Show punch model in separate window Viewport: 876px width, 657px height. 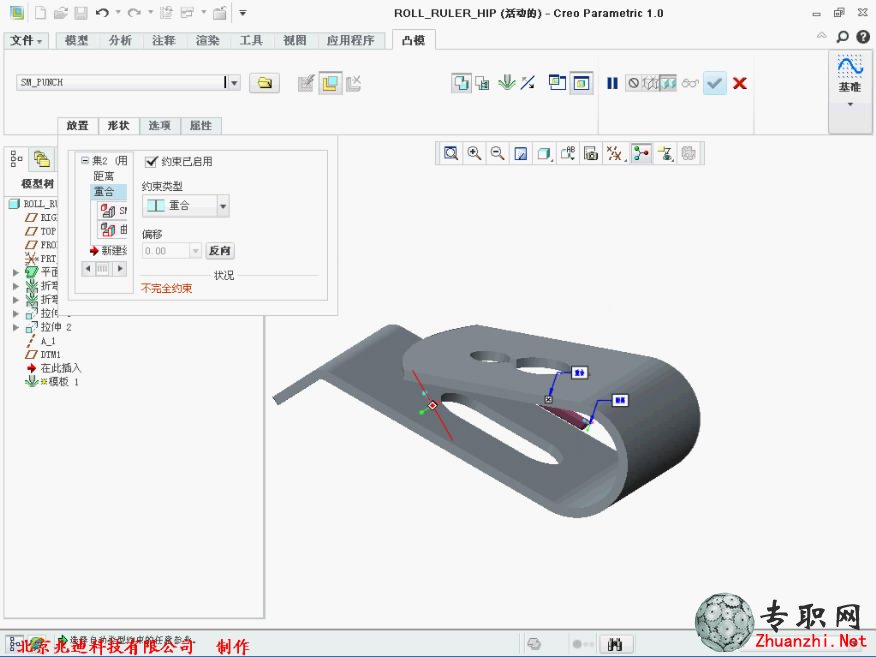(557, 83)
